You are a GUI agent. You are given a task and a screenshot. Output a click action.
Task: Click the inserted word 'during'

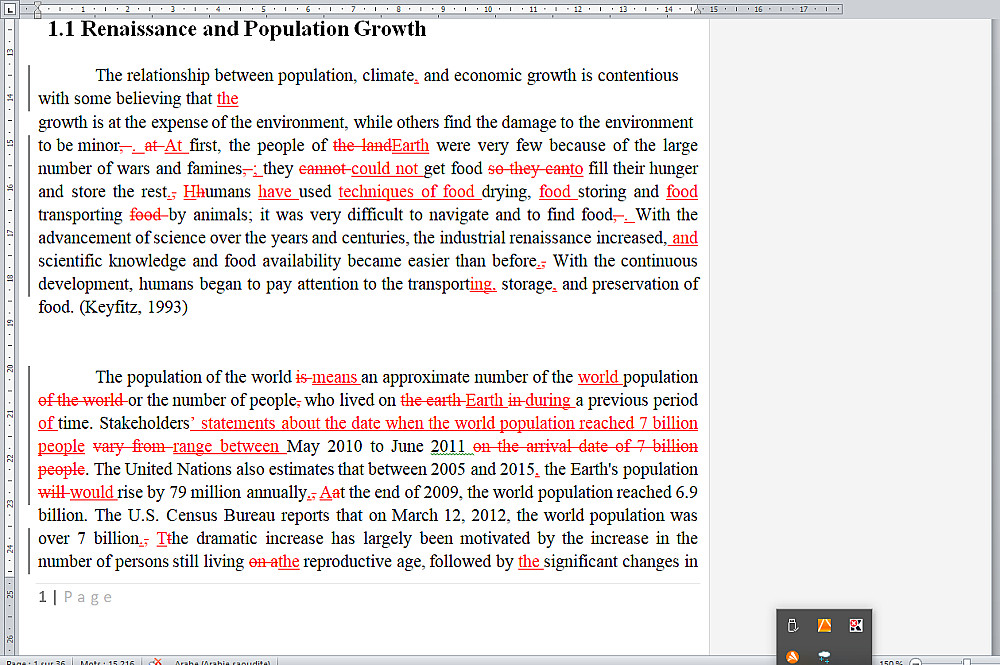pyautogui.click(x=547, y=400)
